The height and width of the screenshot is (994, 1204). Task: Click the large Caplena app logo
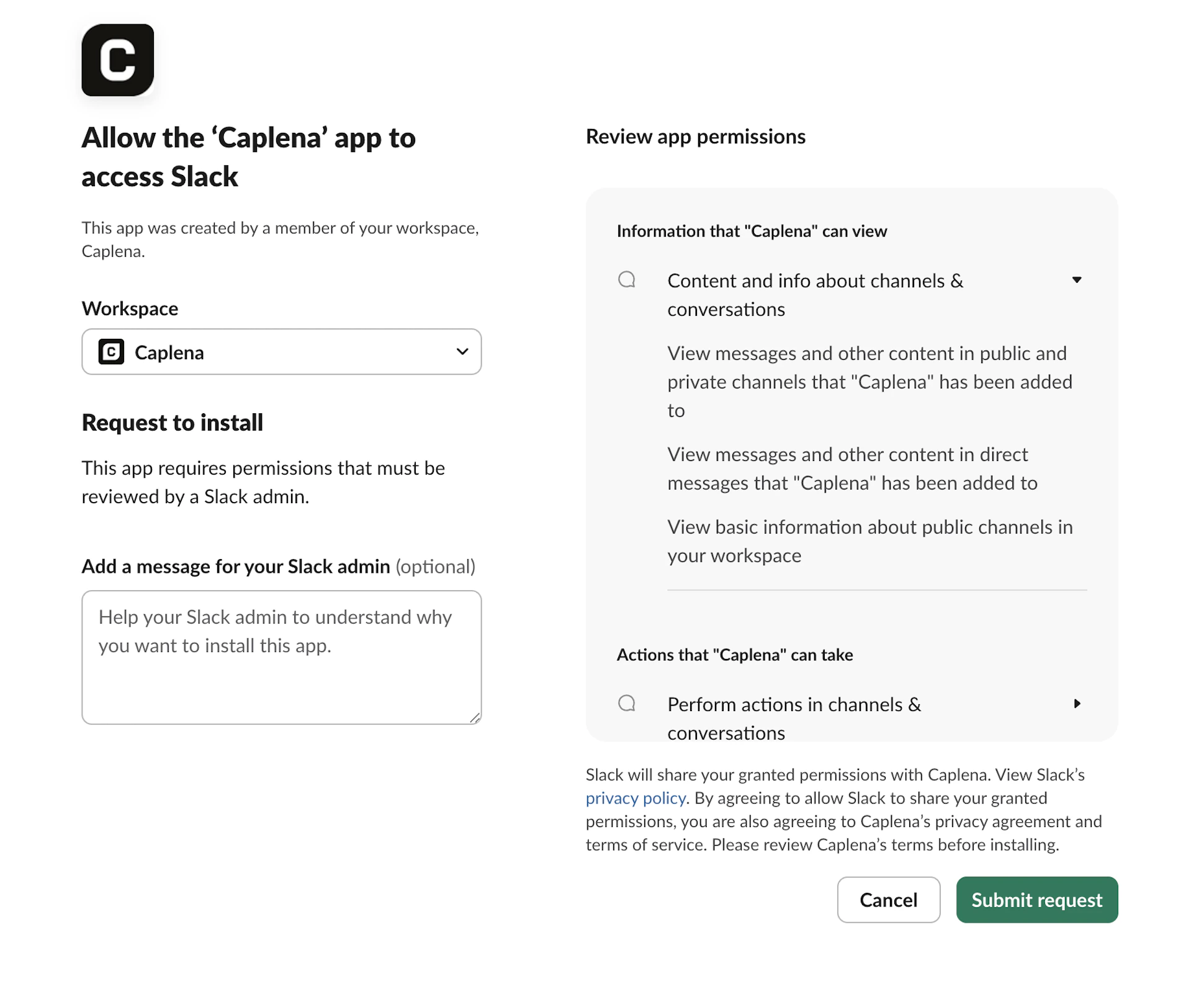[118, 60]
